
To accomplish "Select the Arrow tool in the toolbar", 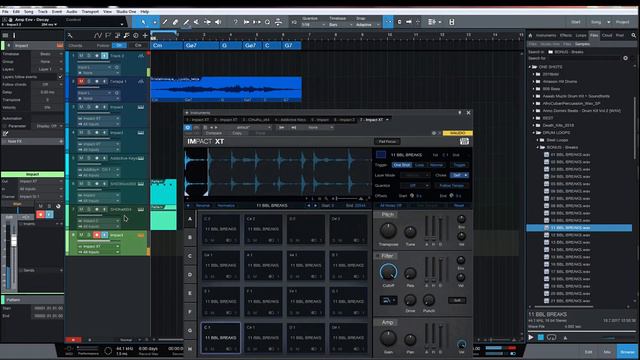I will [143, 22].
